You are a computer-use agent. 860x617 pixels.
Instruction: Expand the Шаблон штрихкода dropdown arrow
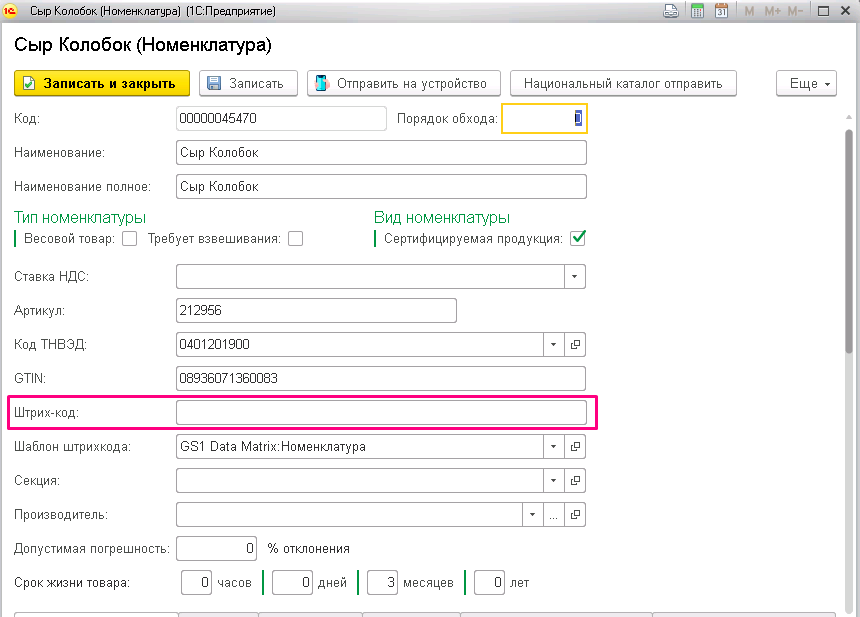point(553,446)
